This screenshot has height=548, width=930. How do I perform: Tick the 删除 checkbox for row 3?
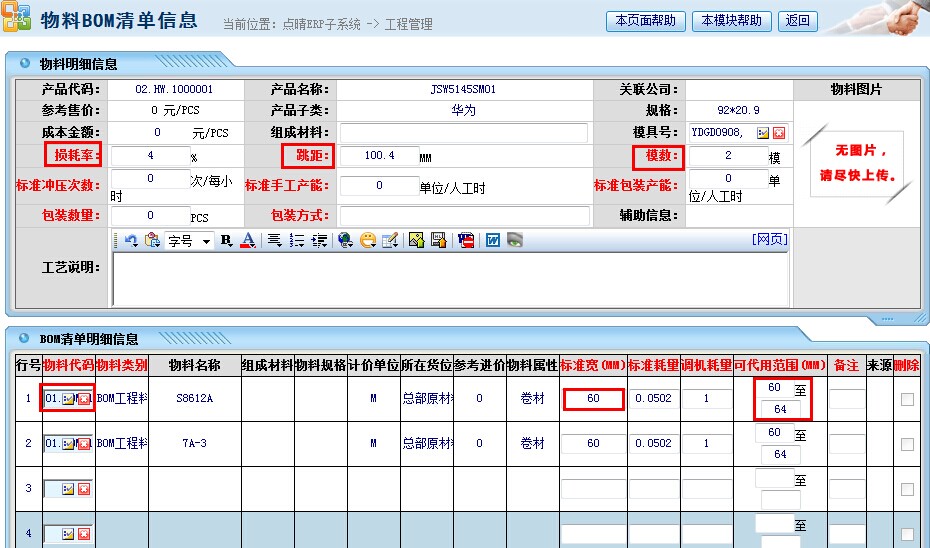pyautogui.click(x=907, y=489)
